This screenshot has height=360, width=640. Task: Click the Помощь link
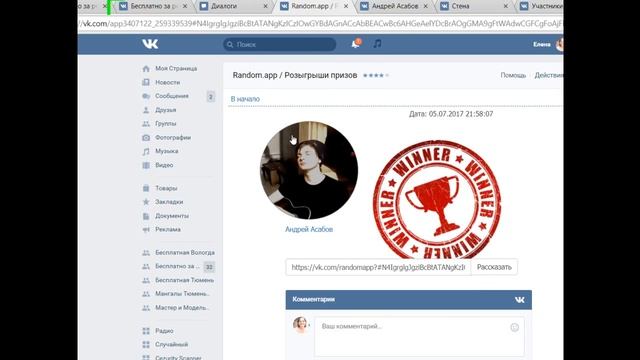(x=513, y=76)
